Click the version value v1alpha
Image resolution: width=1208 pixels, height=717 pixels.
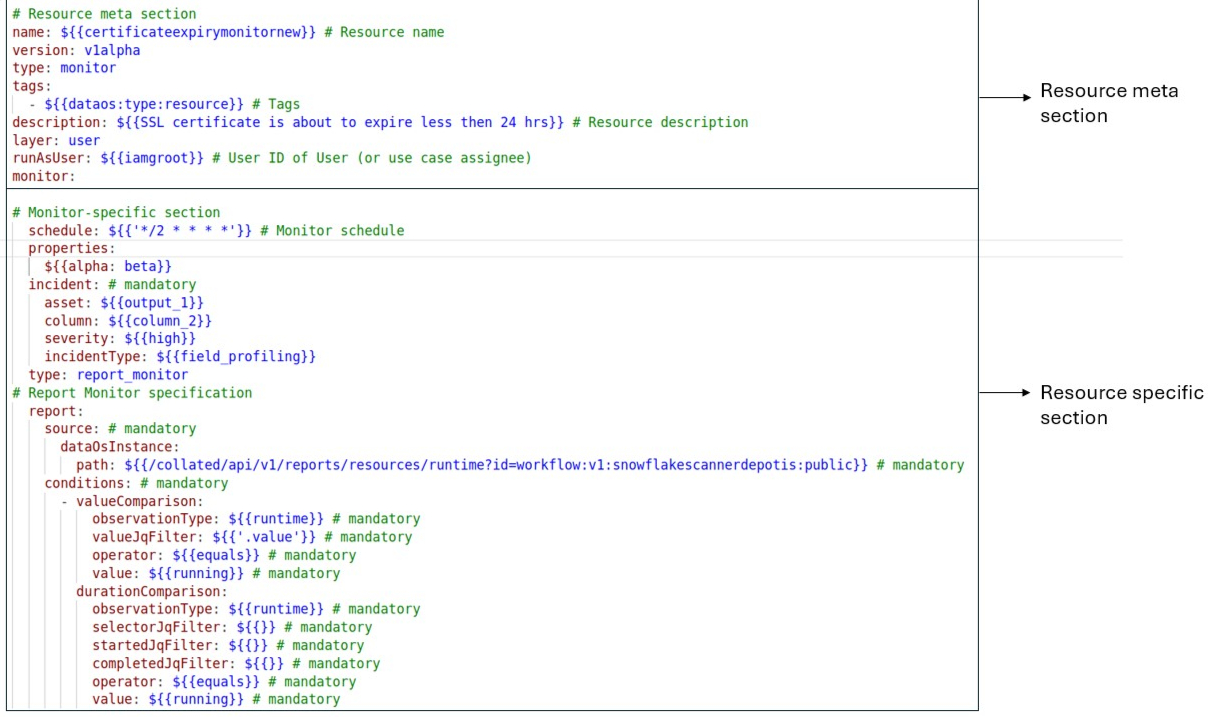pos(112,50)
